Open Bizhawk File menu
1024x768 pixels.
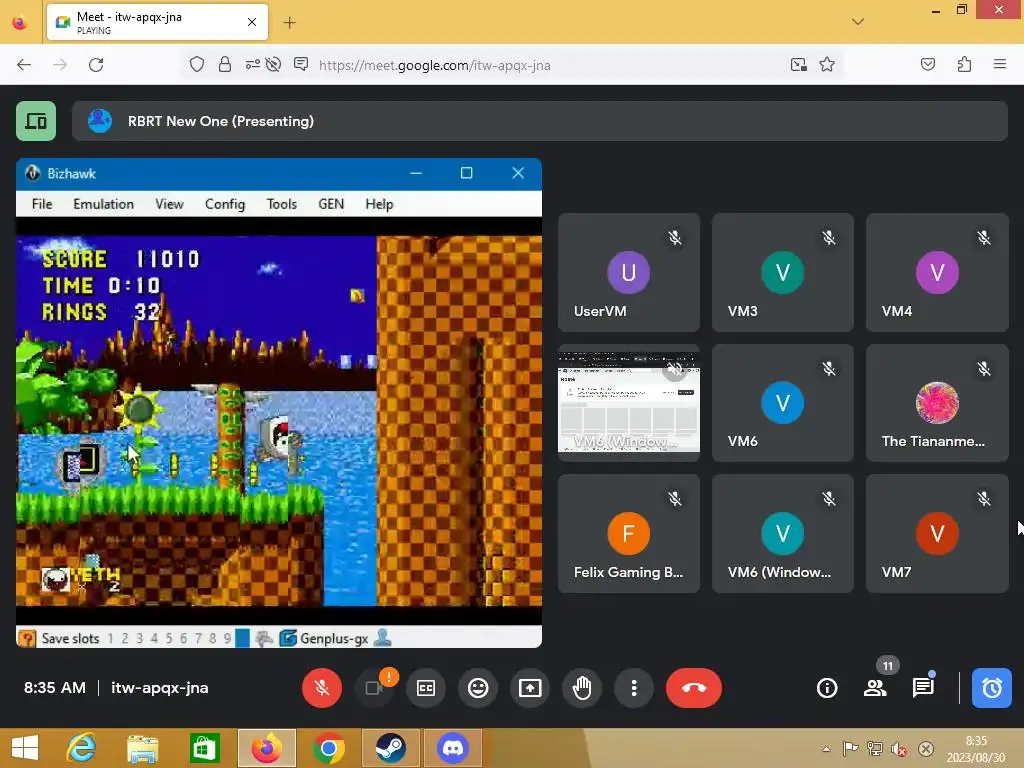(x=42, y=204)
